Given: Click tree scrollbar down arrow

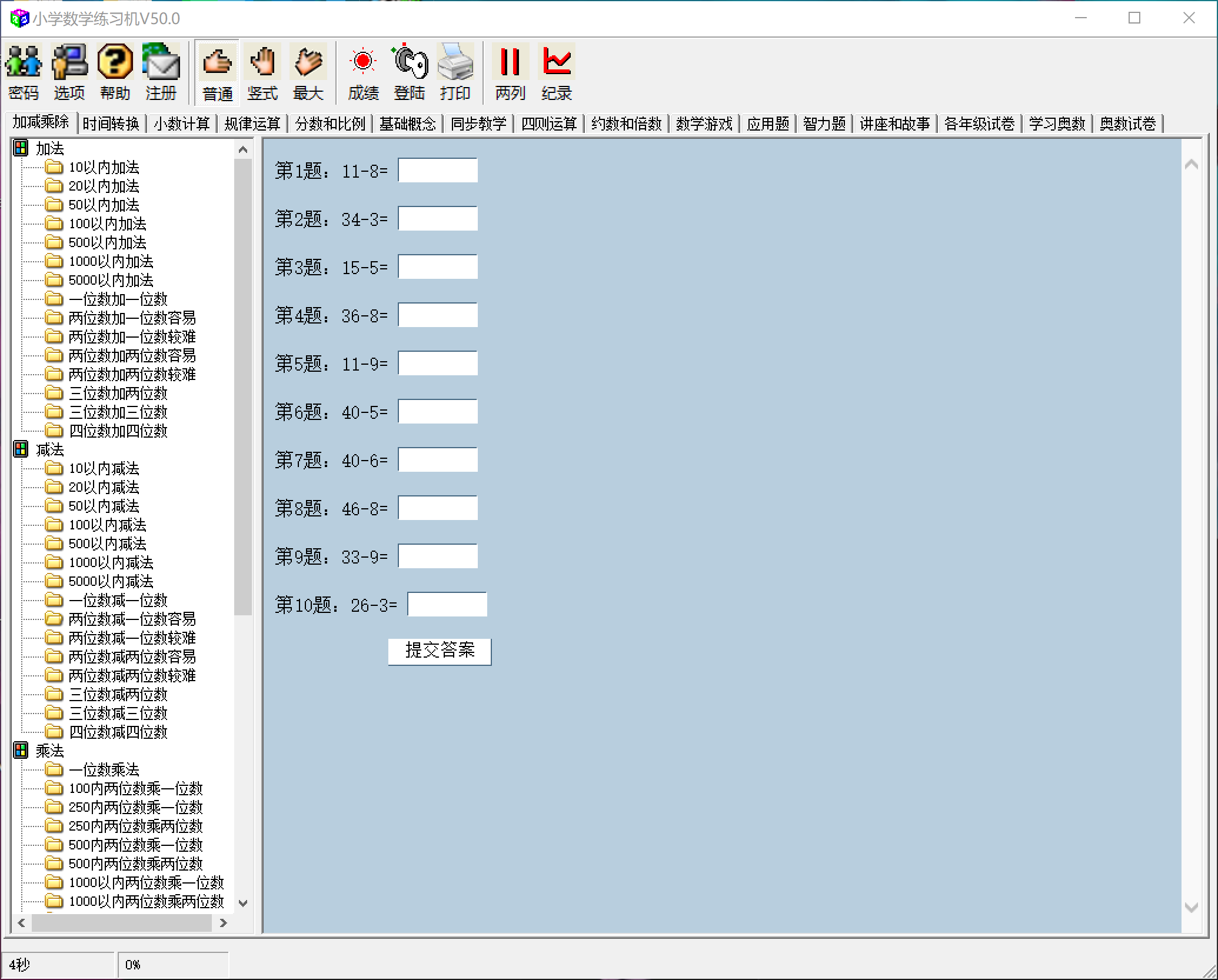Looking at the screenshot, I should (243, 903).
